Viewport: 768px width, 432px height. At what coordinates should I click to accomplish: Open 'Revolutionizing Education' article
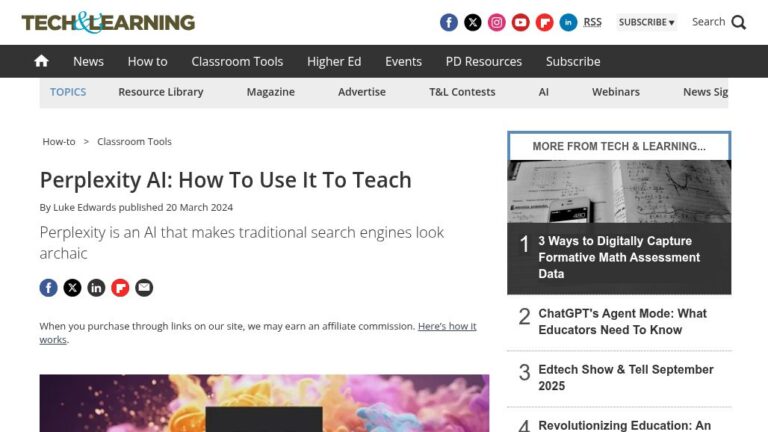624,425
